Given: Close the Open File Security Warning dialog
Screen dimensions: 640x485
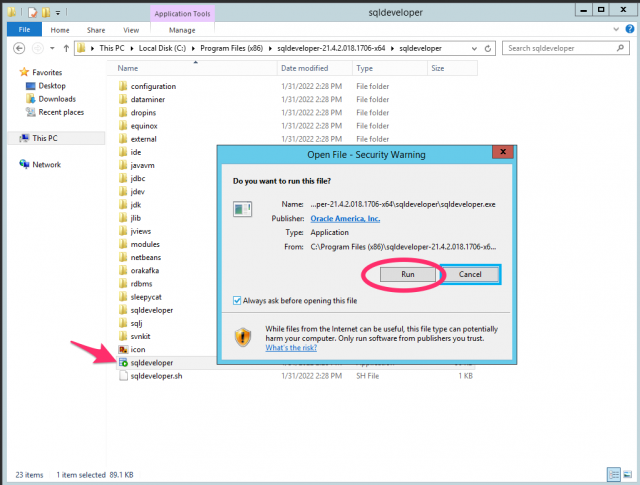Looking at the screenshot, I should tap(503, 152).
